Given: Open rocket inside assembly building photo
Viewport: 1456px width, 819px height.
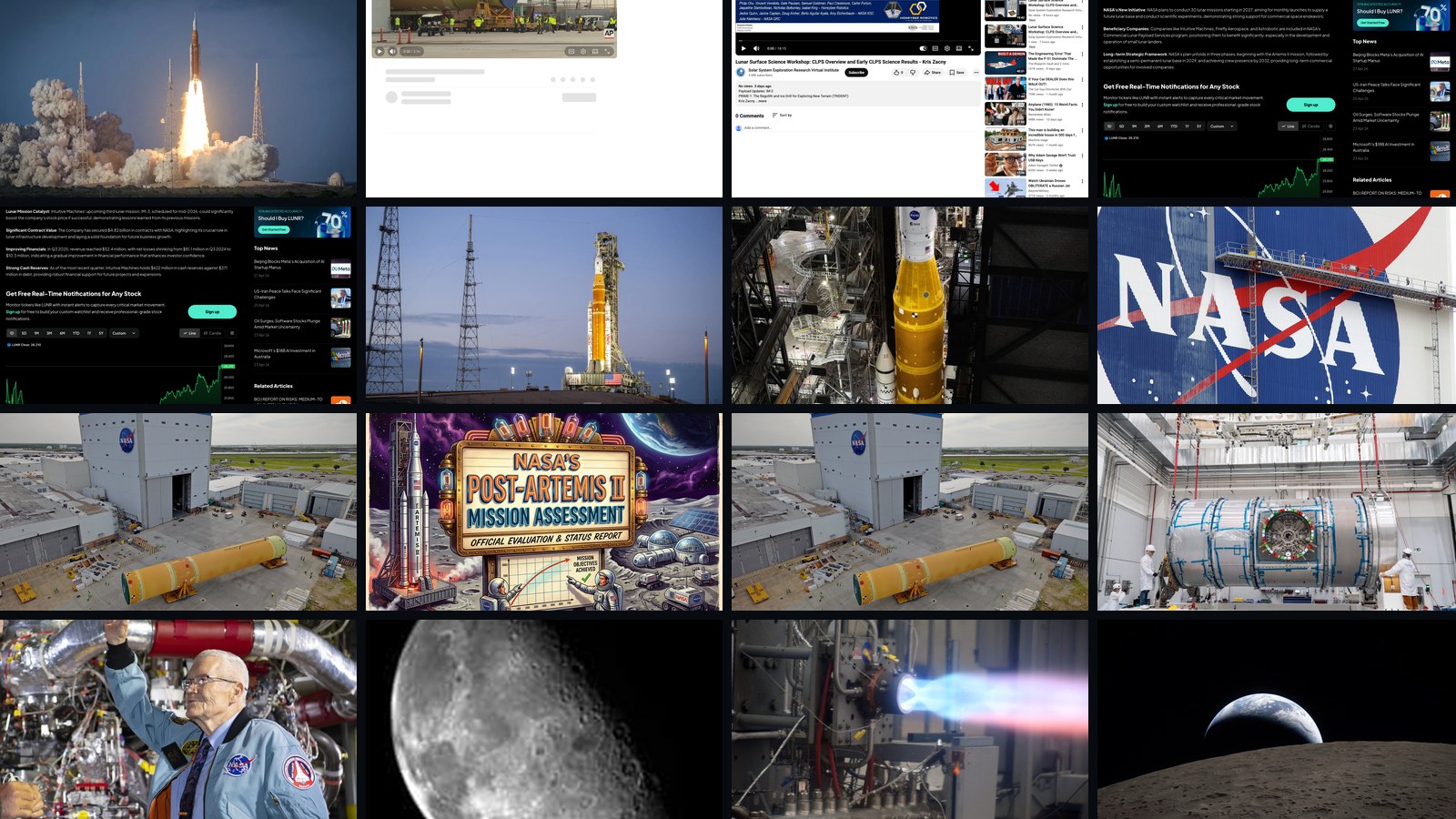Looking at the screenshot, I should click(x=910, y=305).
